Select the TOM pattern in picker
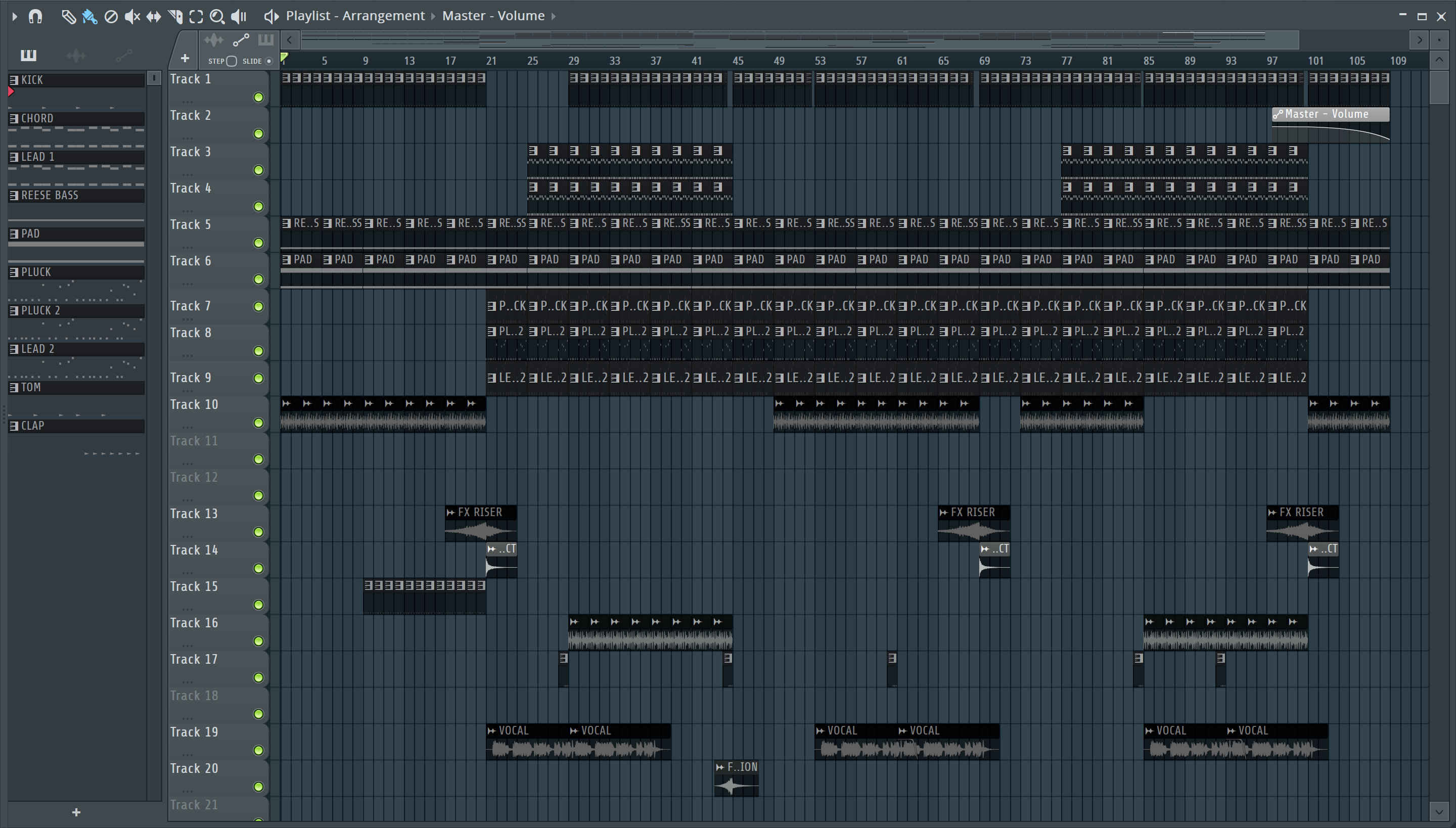This screenshot has height=828, width=1456. [76, 387]
